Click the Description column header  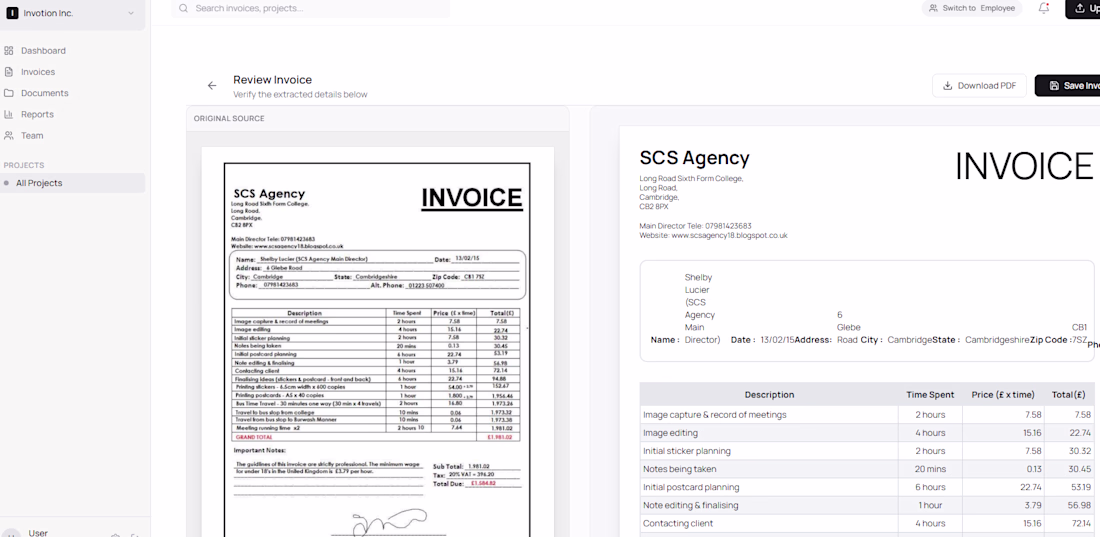(769, 395)
